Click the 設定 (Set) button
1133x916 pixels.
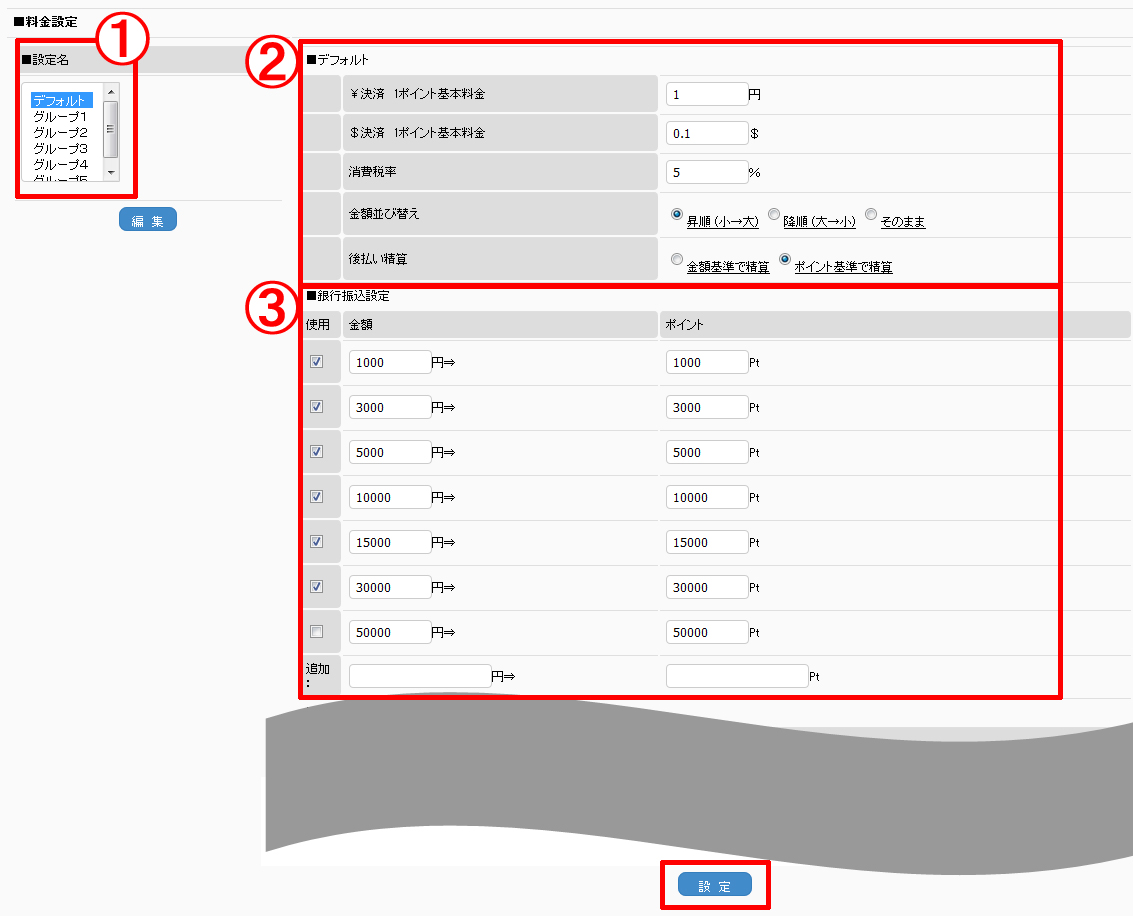[x=714, y=885]
